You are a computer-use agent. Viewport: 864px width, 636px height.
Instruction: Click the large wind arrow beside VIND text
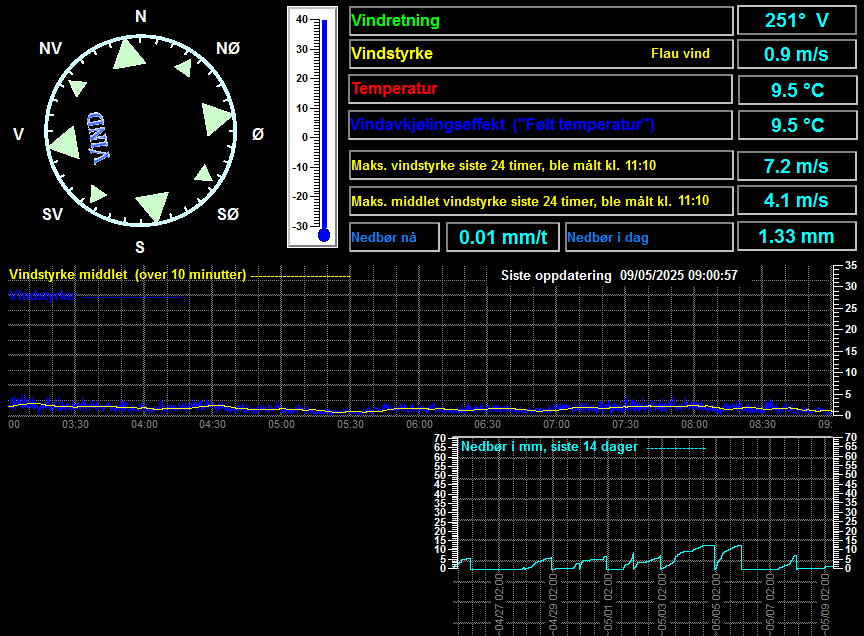[66, 143]
